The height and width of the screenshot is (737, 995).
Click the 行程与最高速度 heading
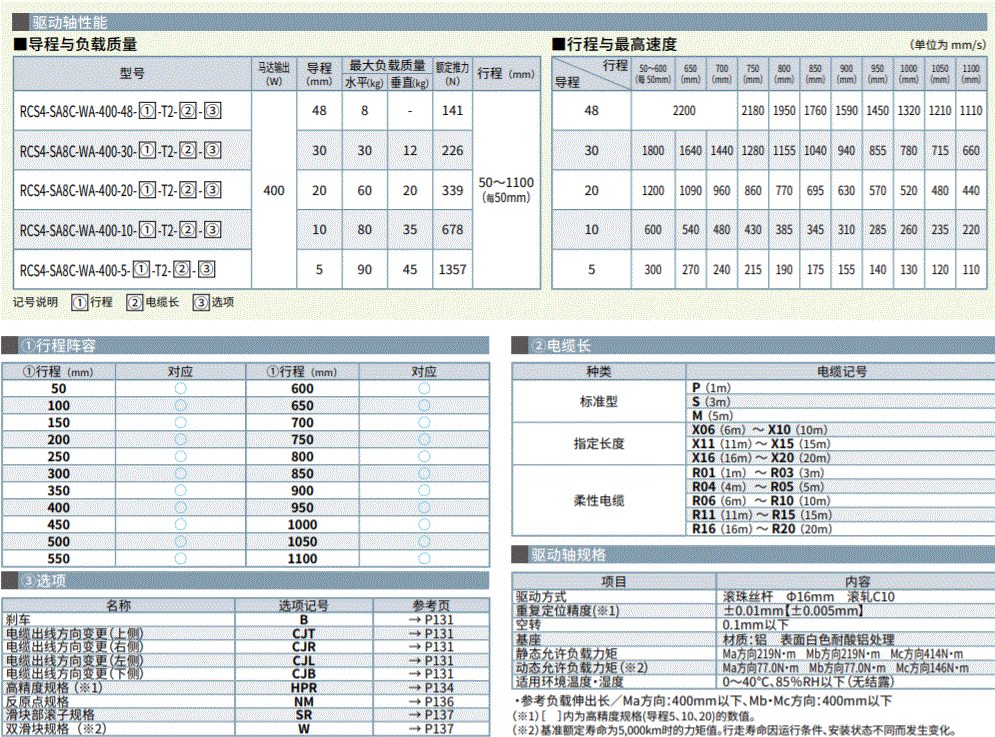coord(615,44)
